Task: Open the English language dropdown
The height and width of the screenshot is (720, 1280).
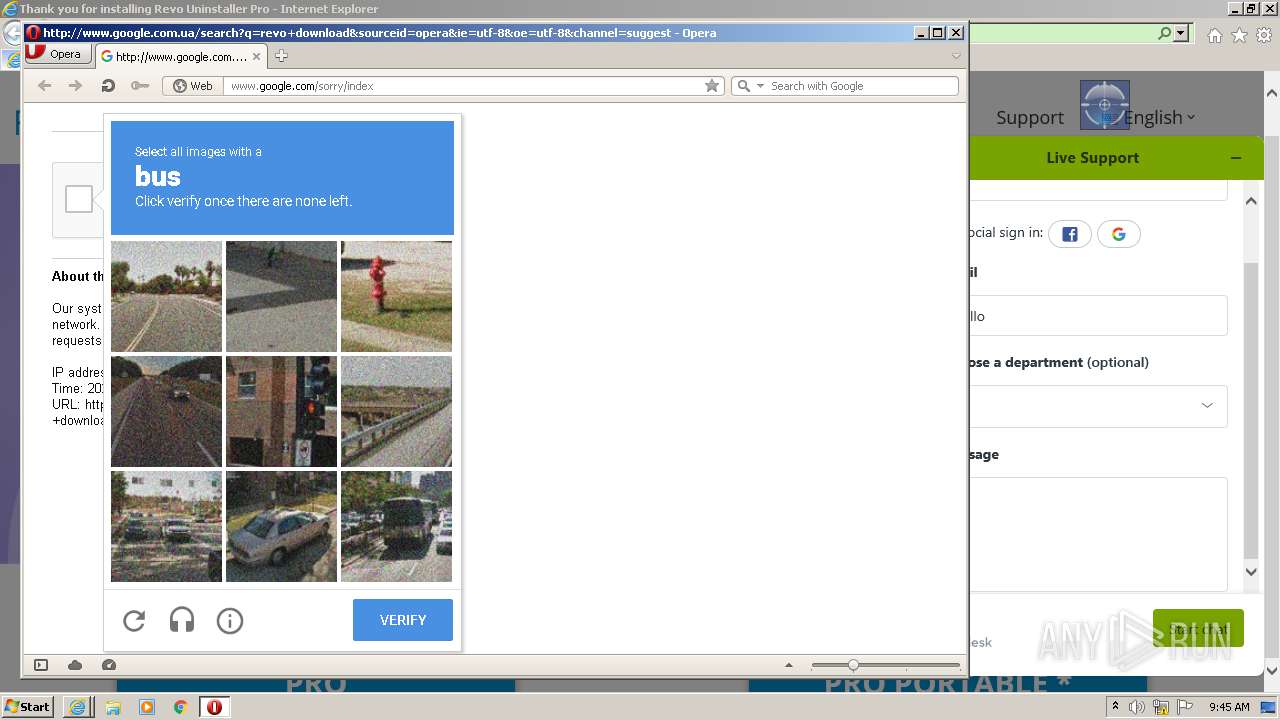Action: [1159, 118]
